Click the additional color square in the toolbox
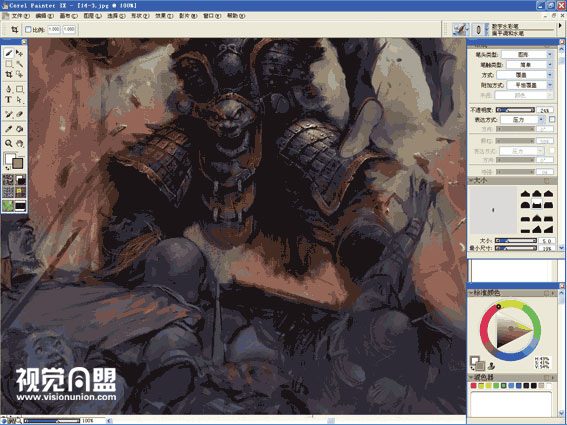 [18, 163]
